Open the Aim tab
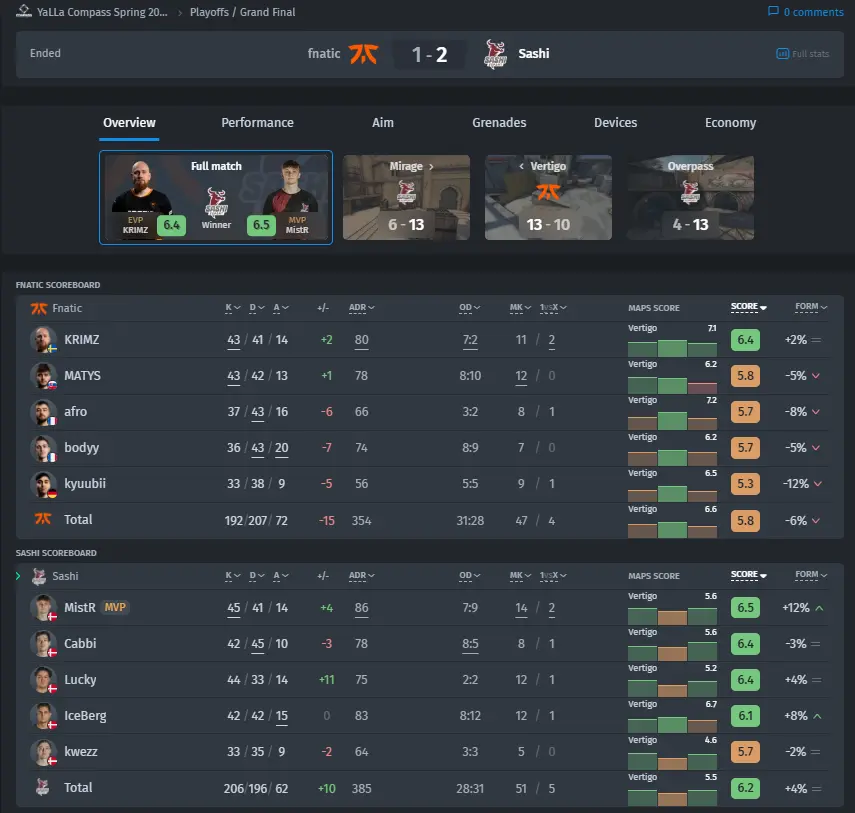Viewport: 855px width, 813px height. 383,123
